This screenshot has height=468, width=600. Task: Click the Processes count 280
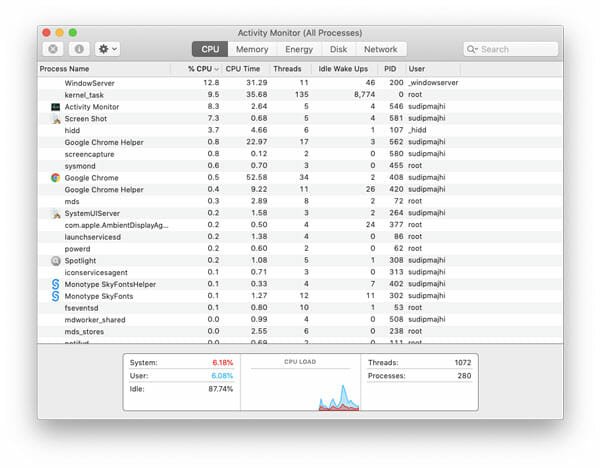coord(464,376)
